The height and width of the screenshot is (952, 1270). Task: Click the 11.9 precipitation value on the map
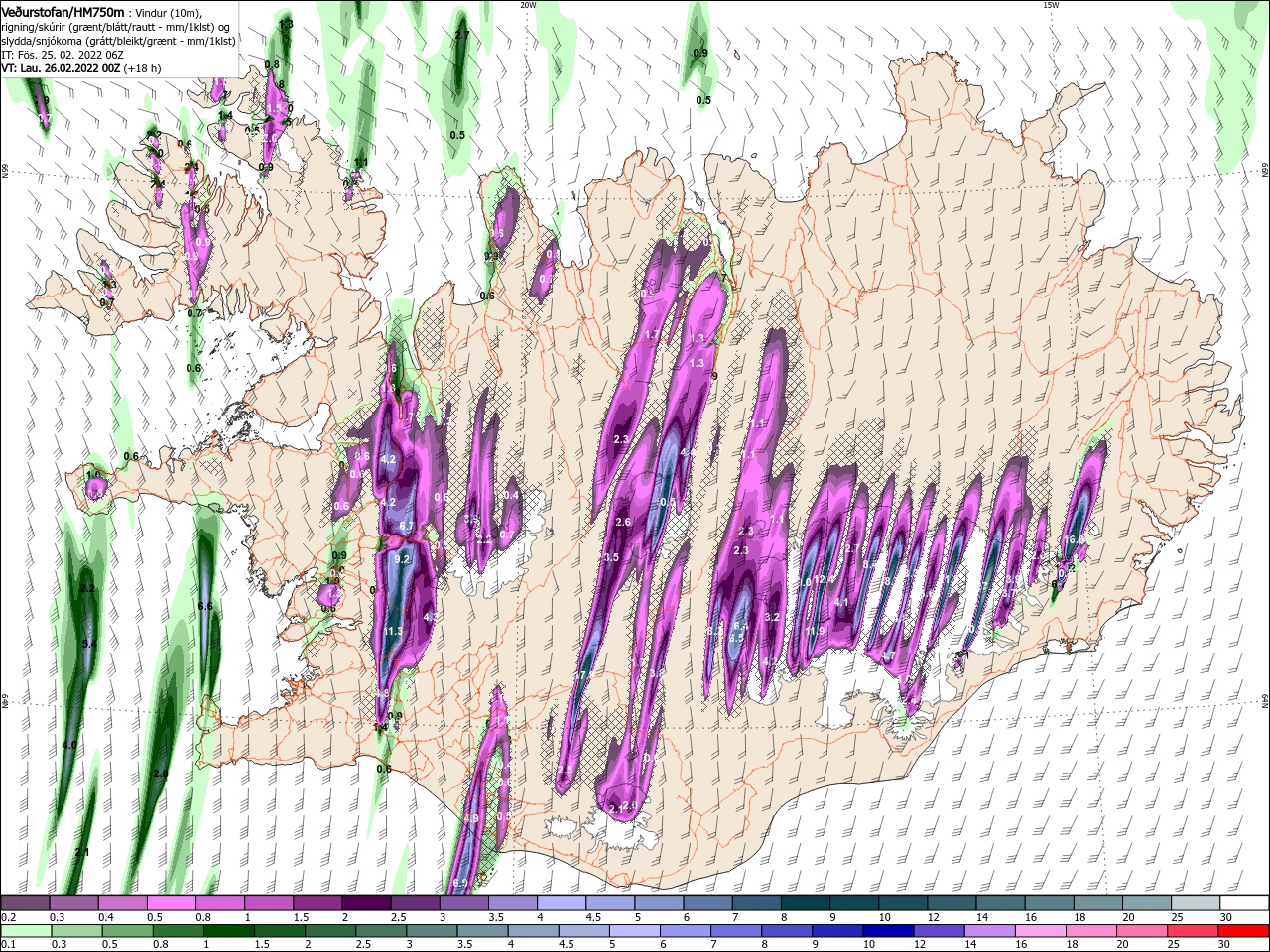point(816,631)
